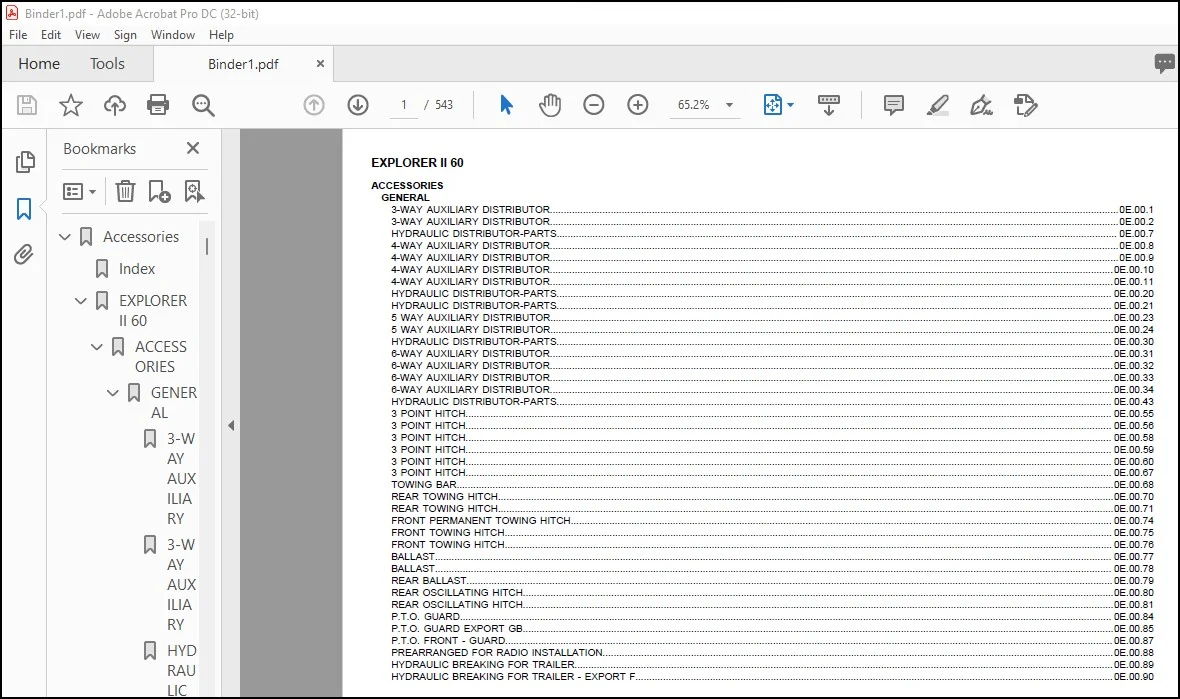Select the Highlight text tool
Image resolution: width=1180 pixels, height=699 pixels.
[938, 105]
